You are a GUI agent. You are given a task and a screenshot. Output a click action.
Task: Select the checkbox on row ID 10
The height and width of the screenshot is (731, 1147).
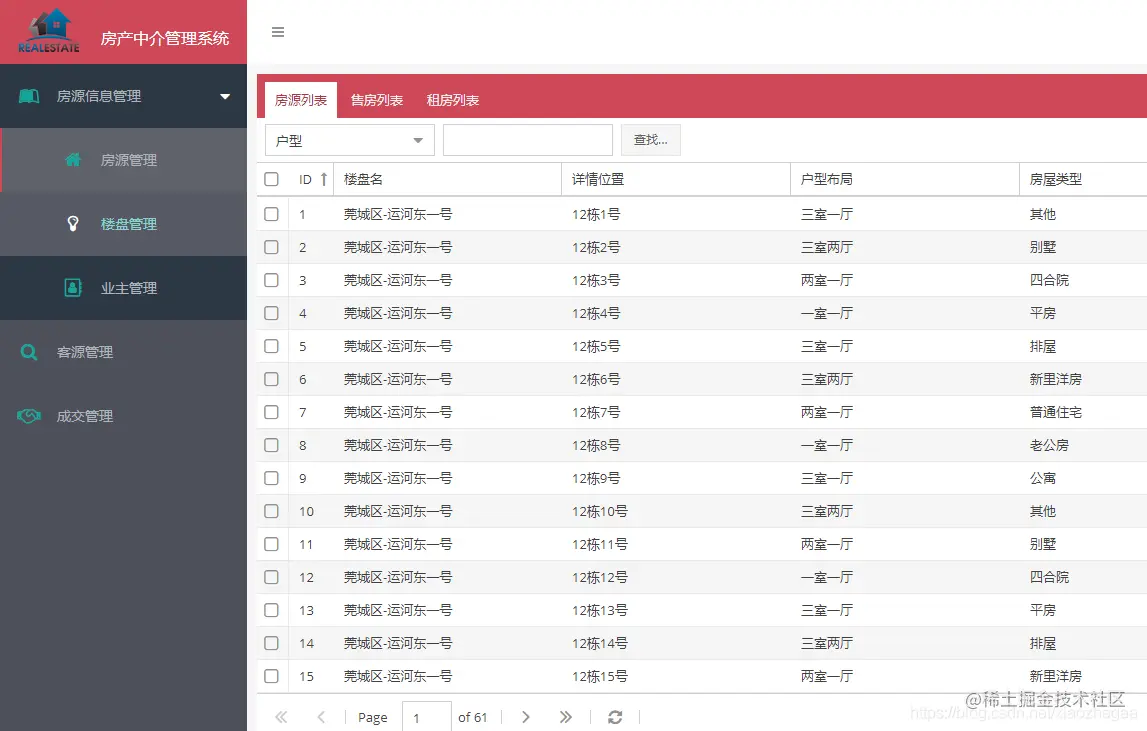270,511
